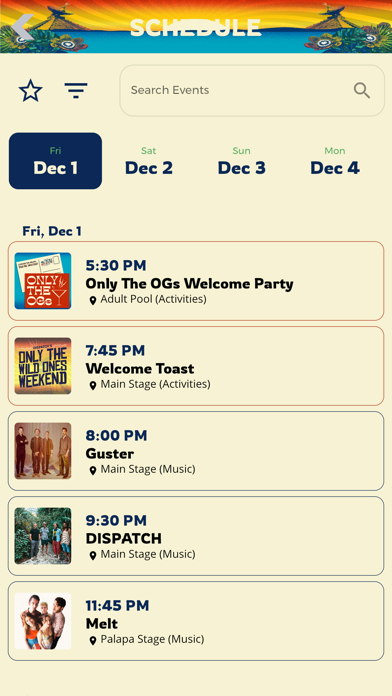Click the Wild Ones Weekend thumbnail
This screenshot has height=696, width=392.
pyautogui.click(x=43, y=366)
